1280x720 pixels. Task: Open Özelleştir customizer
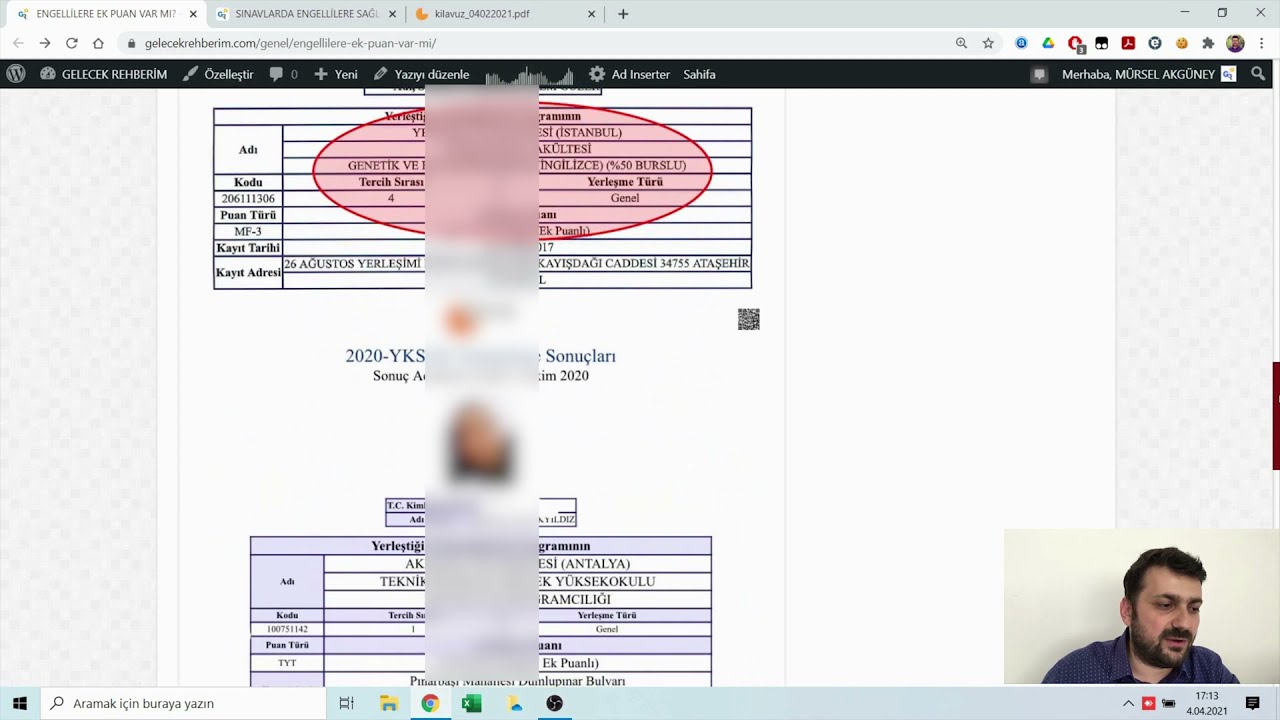tap(218, 74)
